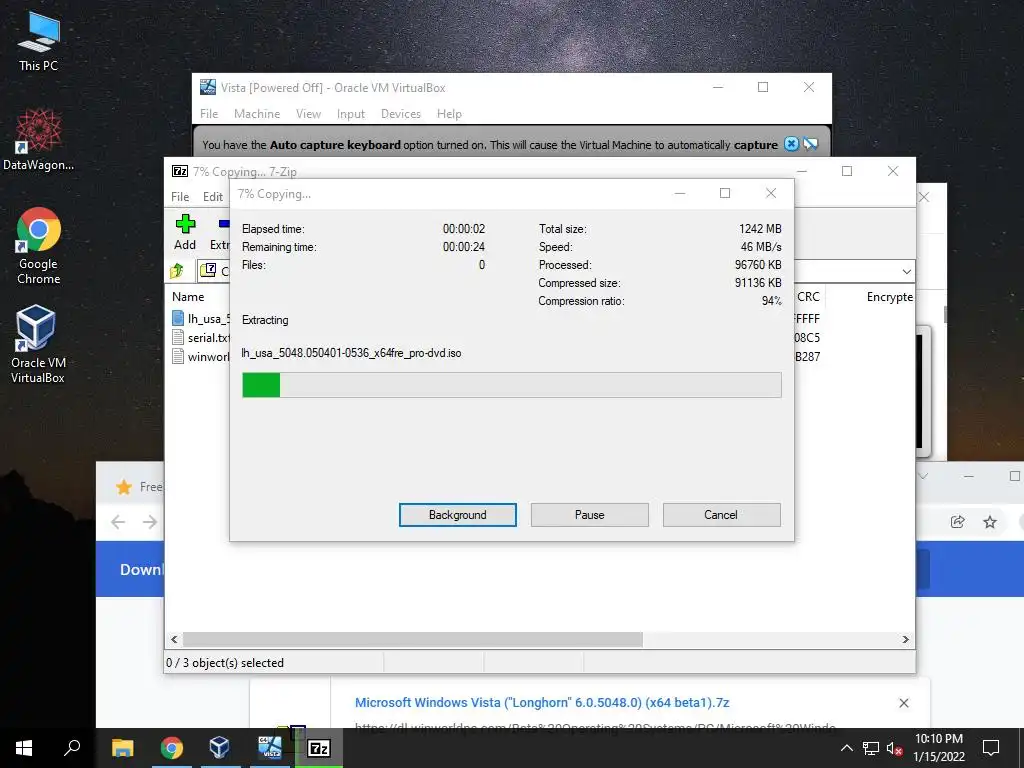Click the green Add button in 7-Zip

(x=185, y=232)
